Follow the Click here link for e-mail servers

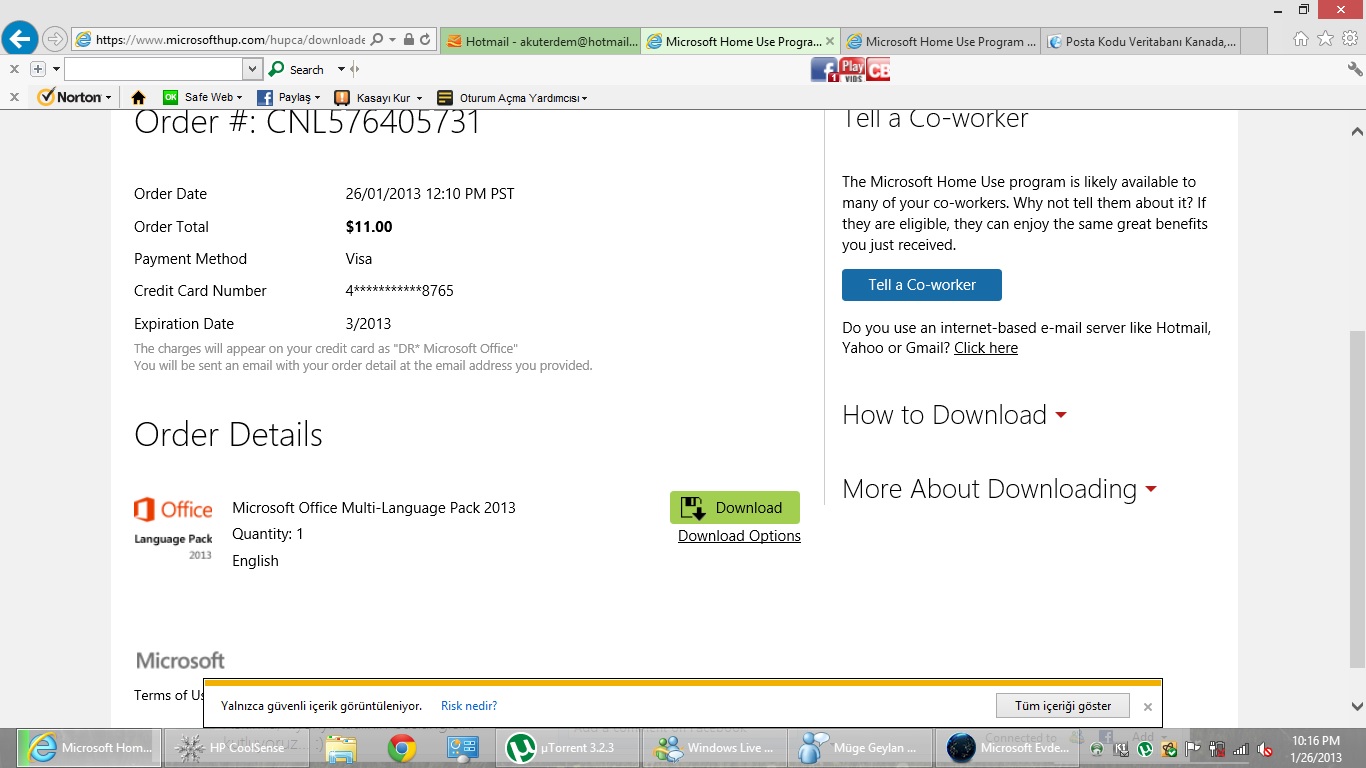click(986, 348)
